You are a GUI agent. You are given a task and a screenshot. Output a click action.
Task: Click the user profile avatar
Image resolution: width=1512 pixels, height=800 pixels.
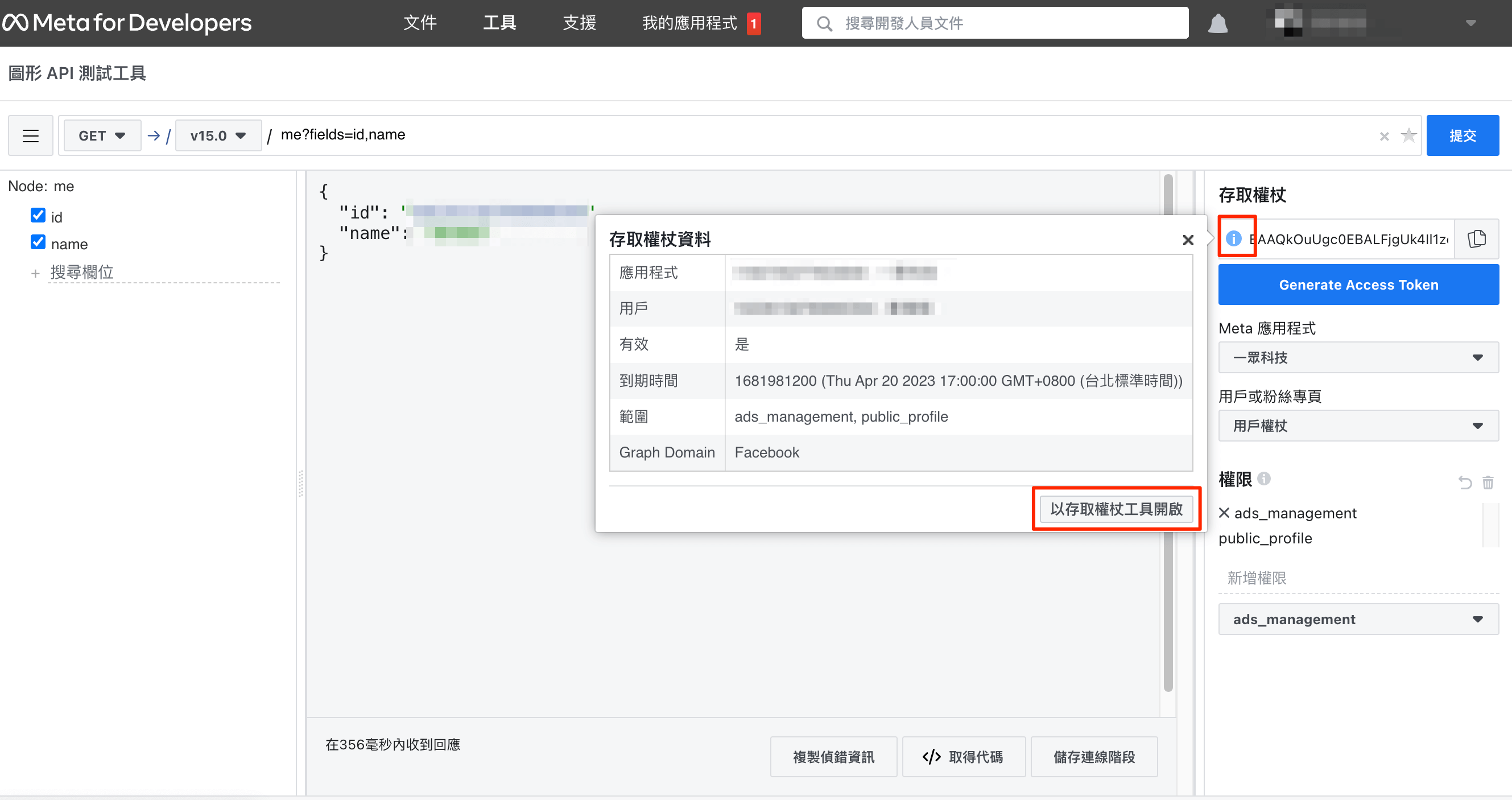click(x=1288, y=22)
